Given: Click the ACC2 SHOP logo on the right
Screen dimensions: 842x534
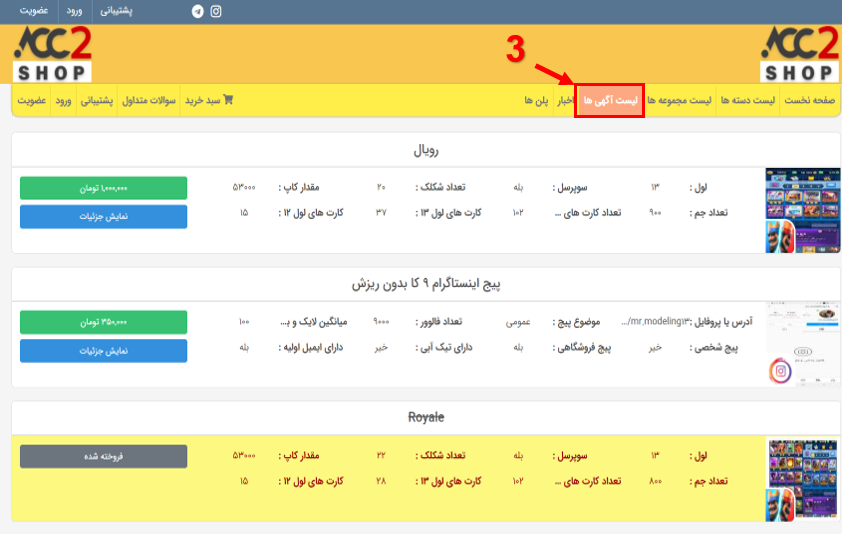Looking at the screenshot, I should [x=800, y=54].
